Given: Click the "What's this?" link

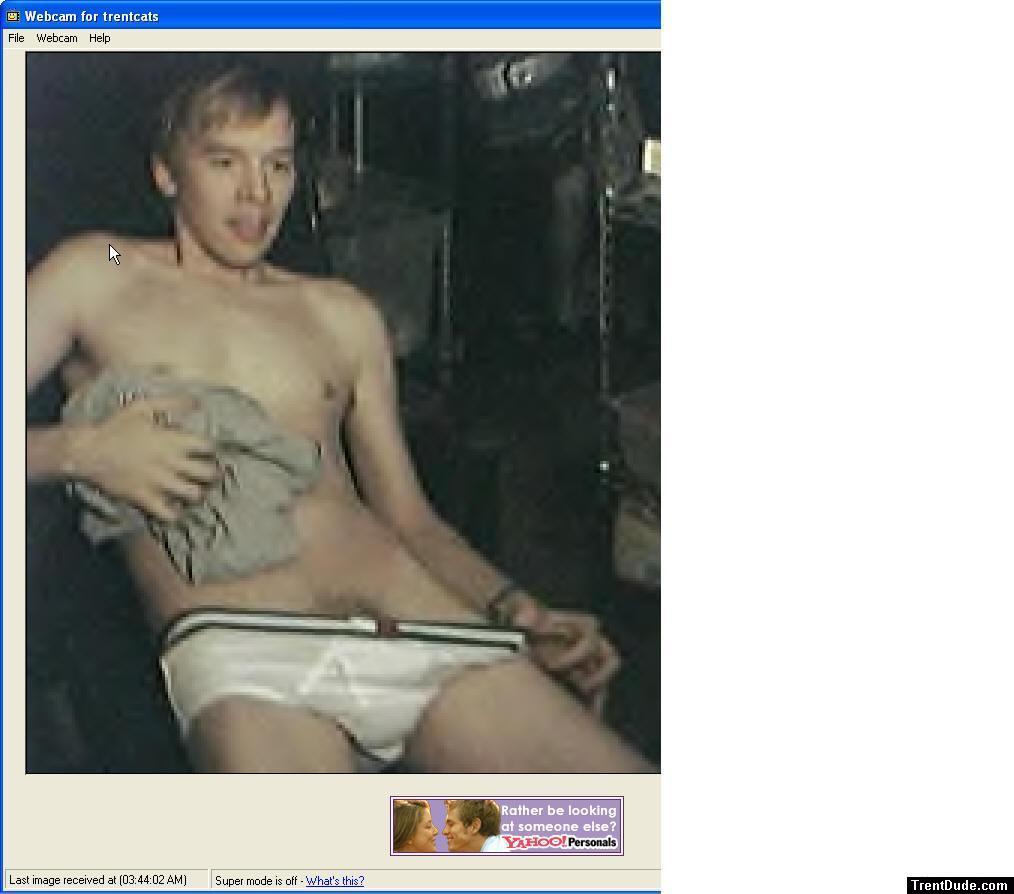Looking at the screenshot, I should tap(335, 881).
